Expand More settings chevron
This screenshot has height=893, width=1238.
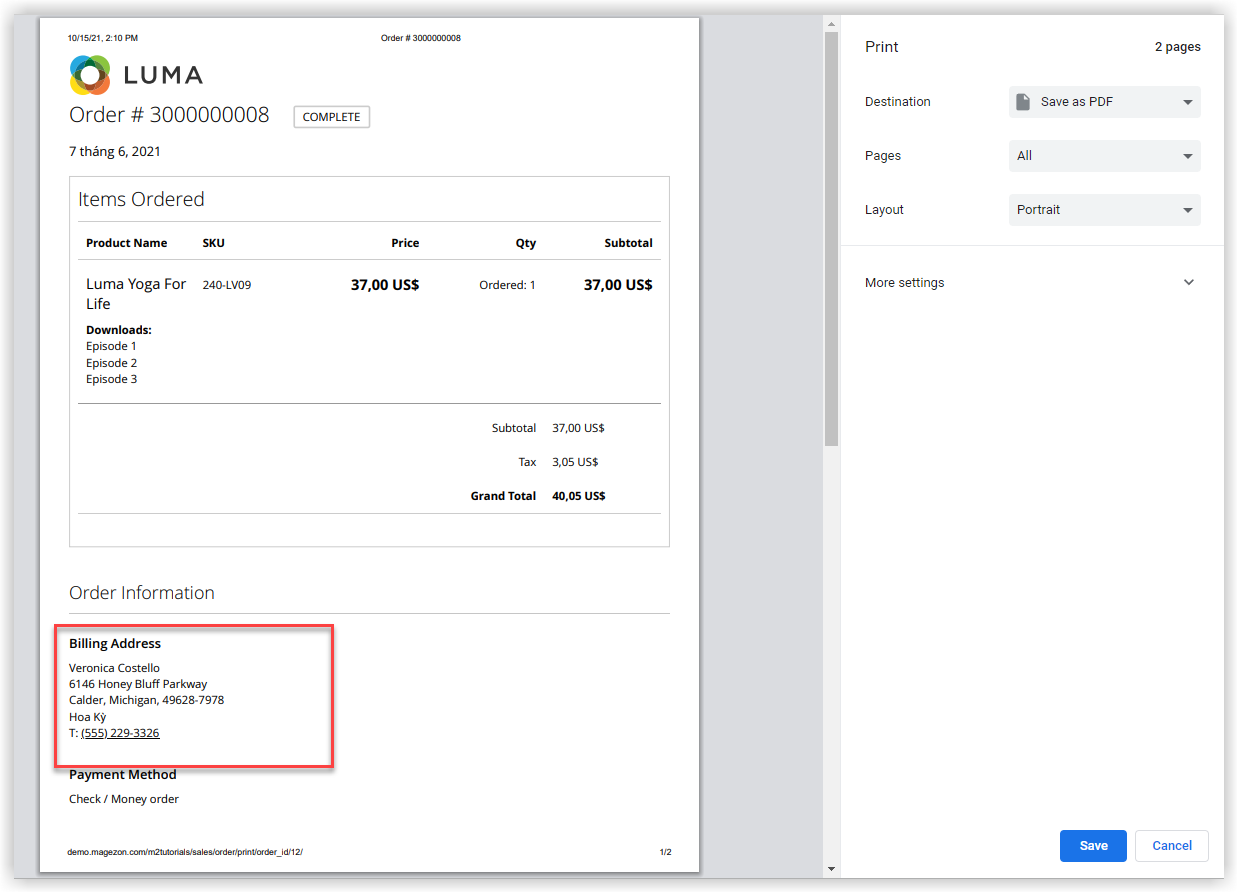click(1188, 283)
